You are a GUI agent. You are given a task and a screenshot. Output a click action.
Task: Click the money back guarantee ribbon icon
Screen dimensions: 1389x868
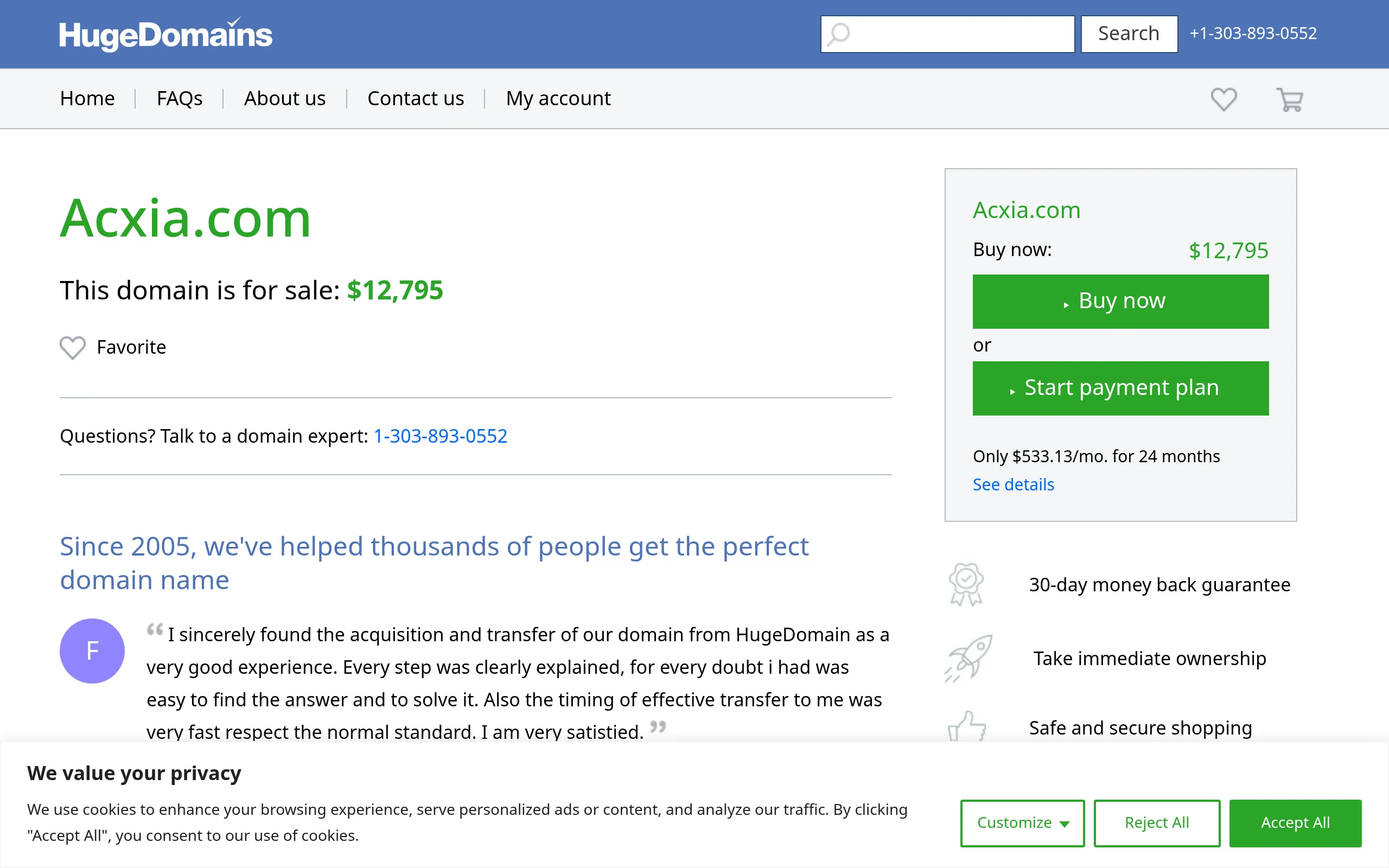coord(966,584)
